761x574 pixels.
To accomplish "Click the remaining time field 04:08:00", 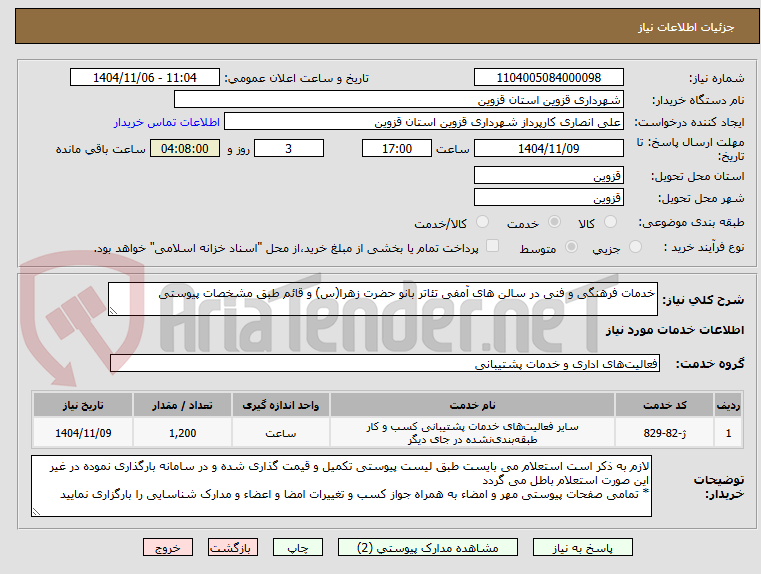I will [x=184, y=148].
